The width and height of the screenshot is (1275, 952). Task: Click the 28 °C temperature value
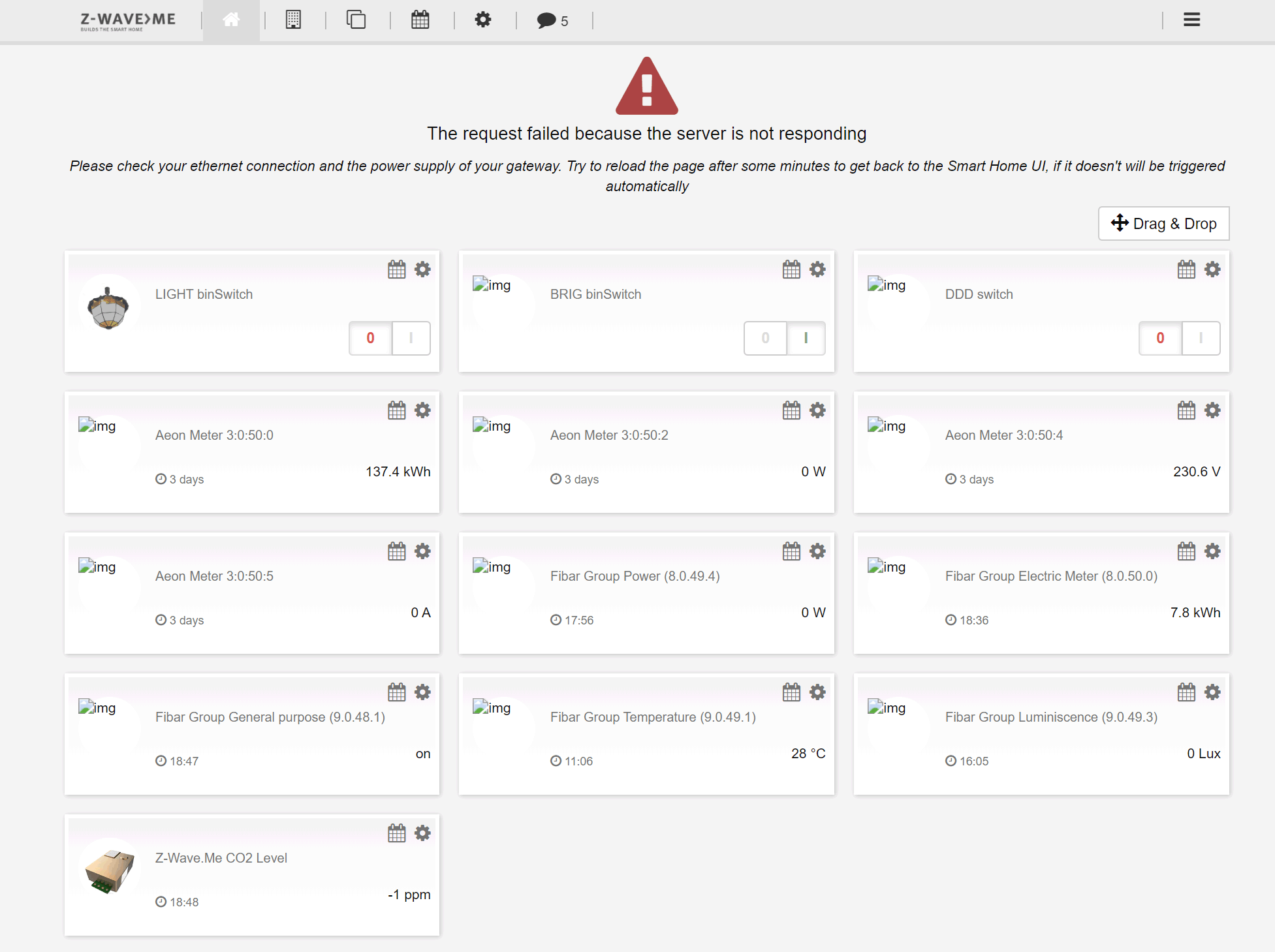pyautogui.click(x=808, y=754)
